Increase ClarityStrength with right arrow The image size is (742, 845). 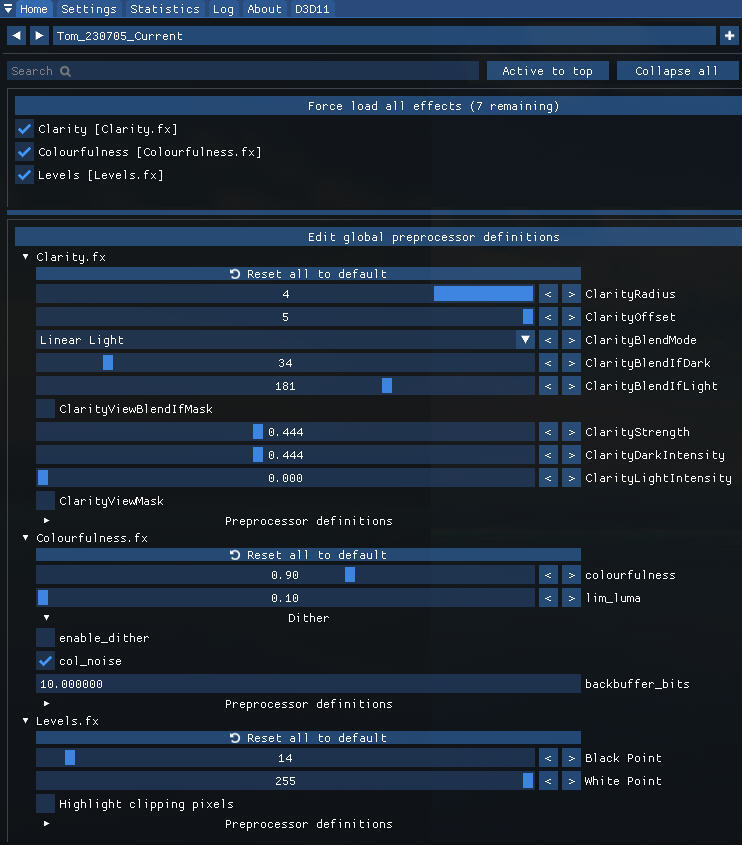click(571, 432)
